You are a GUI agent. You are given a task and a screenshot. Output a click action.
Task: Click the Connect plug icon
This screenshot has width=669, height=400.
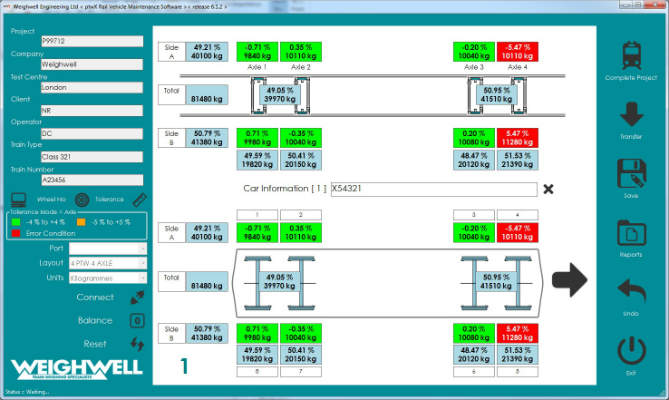[x=138, y=298]
